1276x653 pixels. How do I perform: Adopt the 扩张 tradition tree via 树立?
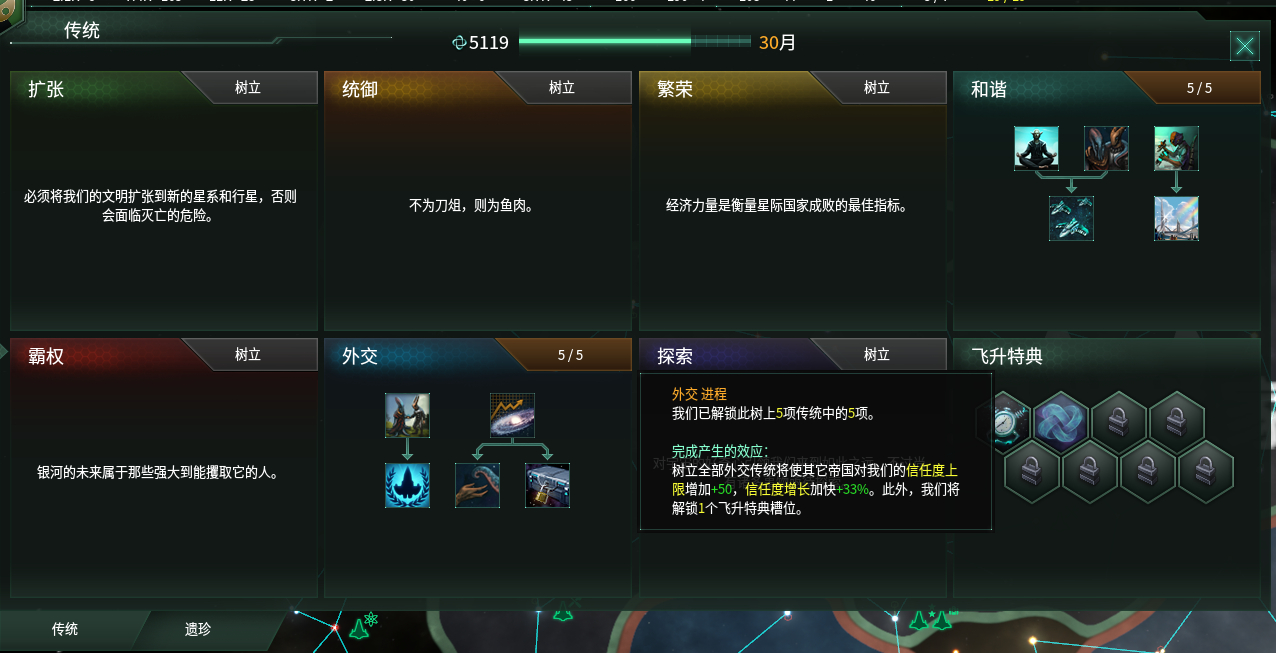click(x=248, y=88)
